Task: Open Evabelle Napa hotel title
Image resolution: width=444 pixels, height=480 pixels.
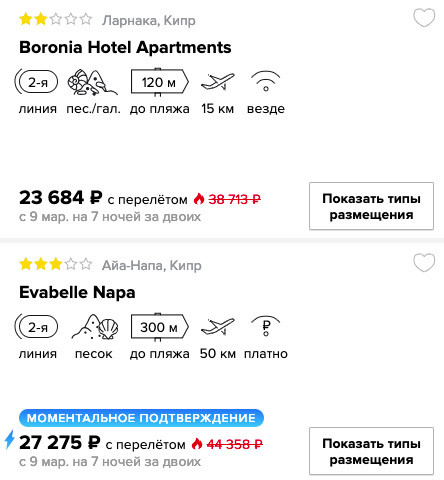Action: (x=77, y=292)
